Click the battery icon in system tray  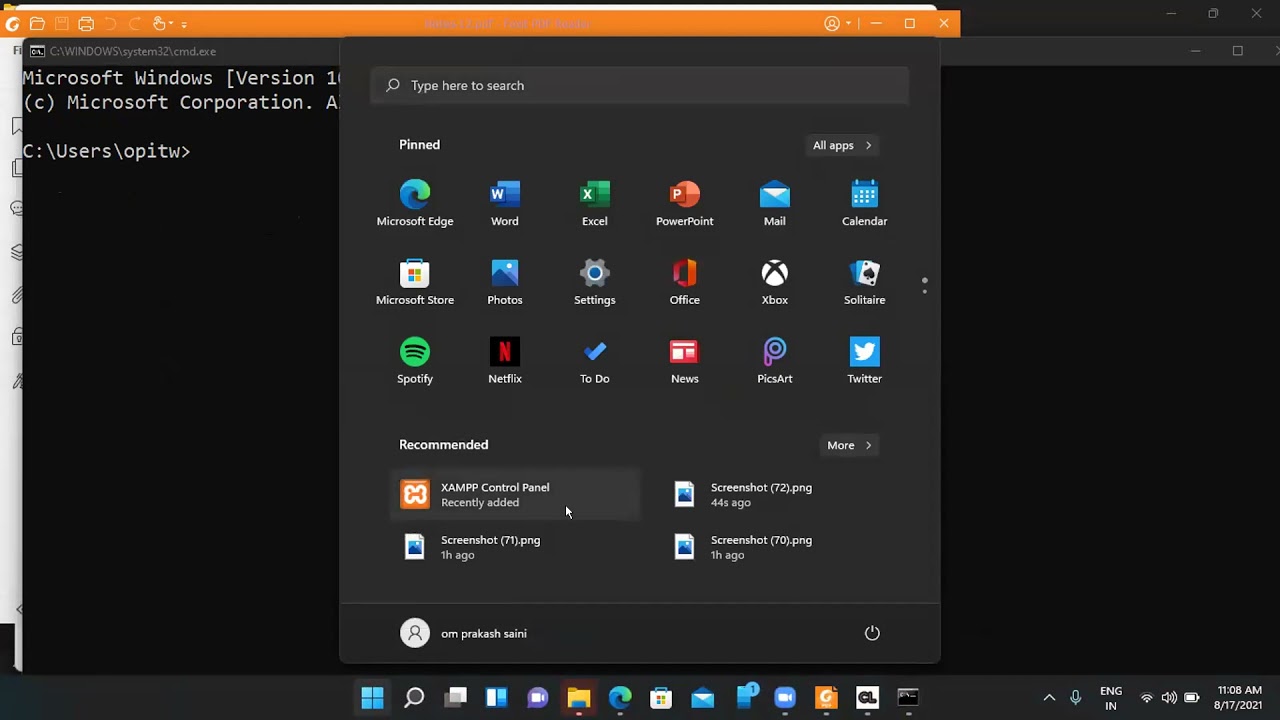(1192, 697)
